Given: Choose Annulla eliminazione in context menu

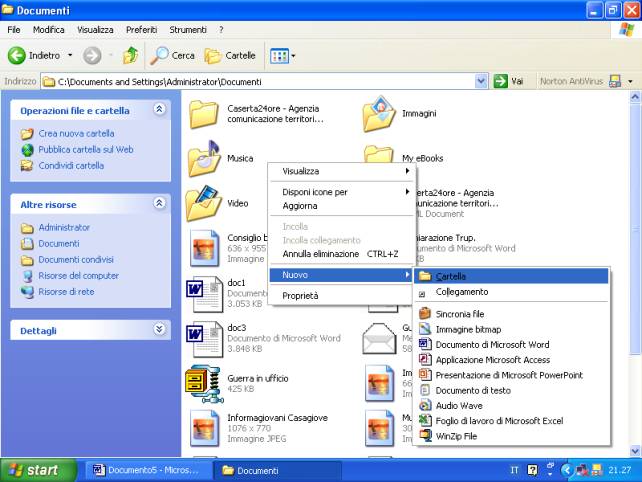Looking at the screenshot, I should click(x=341, y=254).
